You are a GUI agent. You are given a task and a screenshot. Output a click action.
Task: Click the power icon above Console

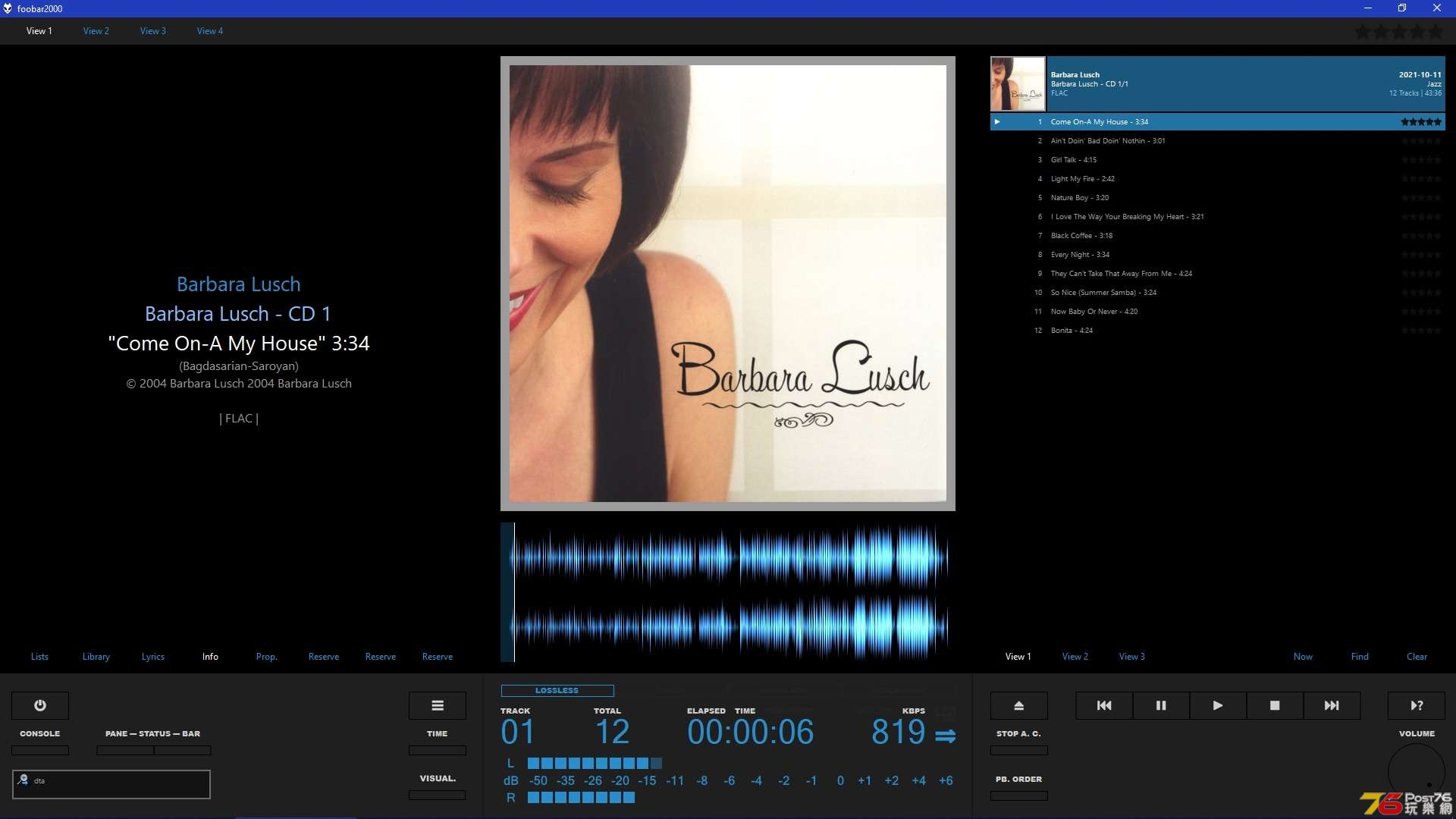[40, 705]
